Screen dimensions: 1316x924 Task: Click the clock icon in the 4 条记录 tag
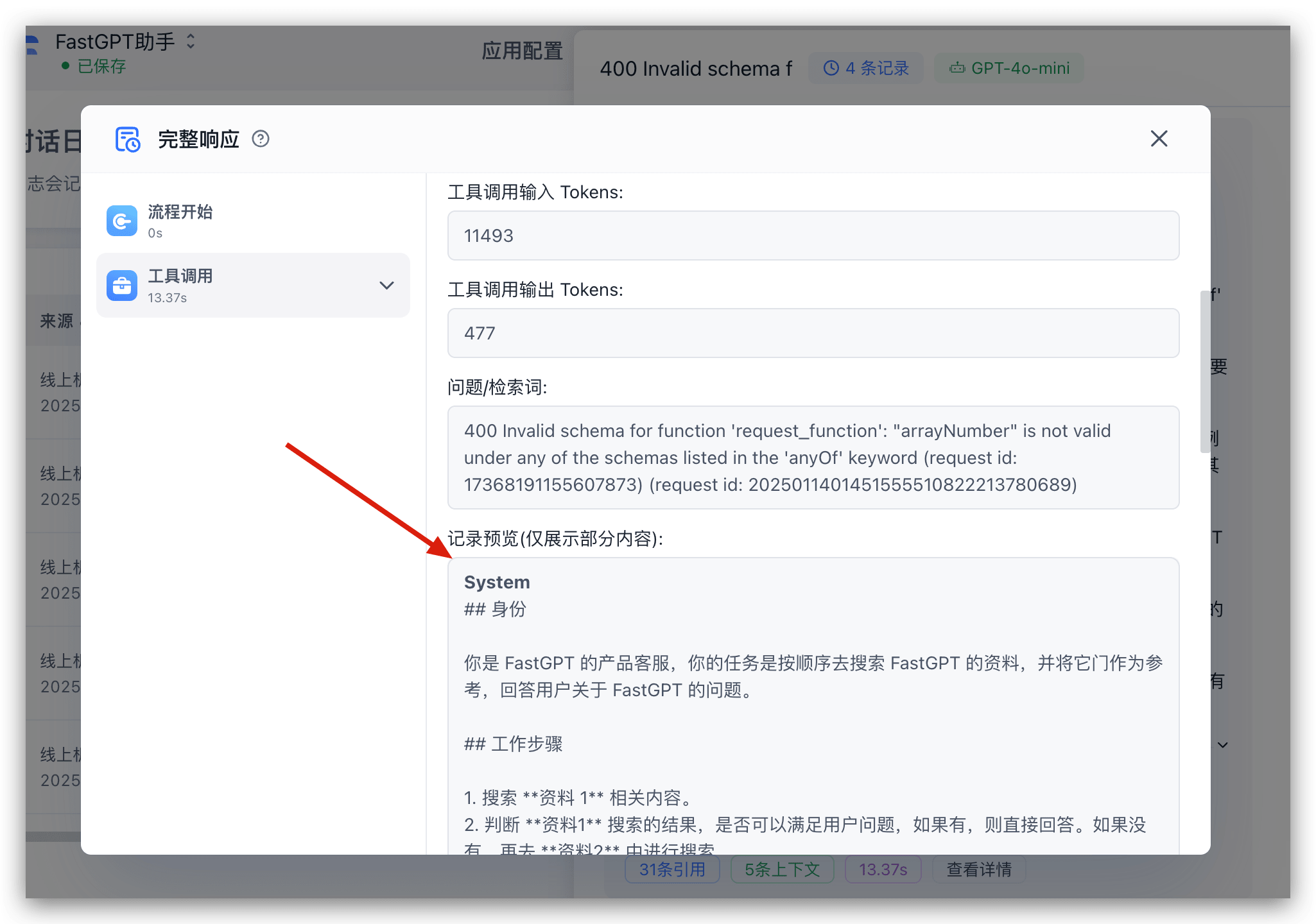(831, 68)
